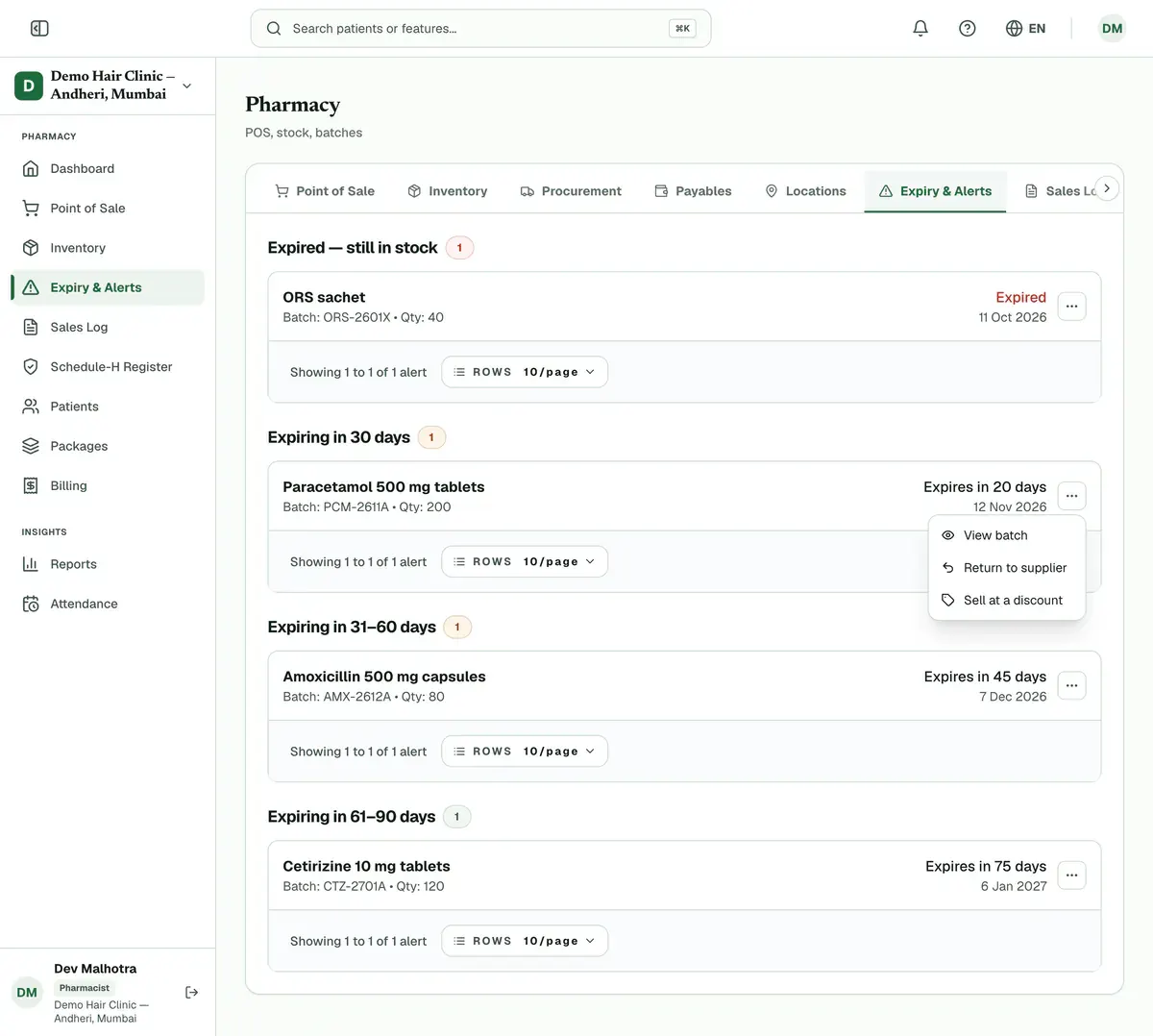This screenshot has width=1153, height=1036.
Task: Click the Pharmacist role badge
Action: (x=85, y=988)
